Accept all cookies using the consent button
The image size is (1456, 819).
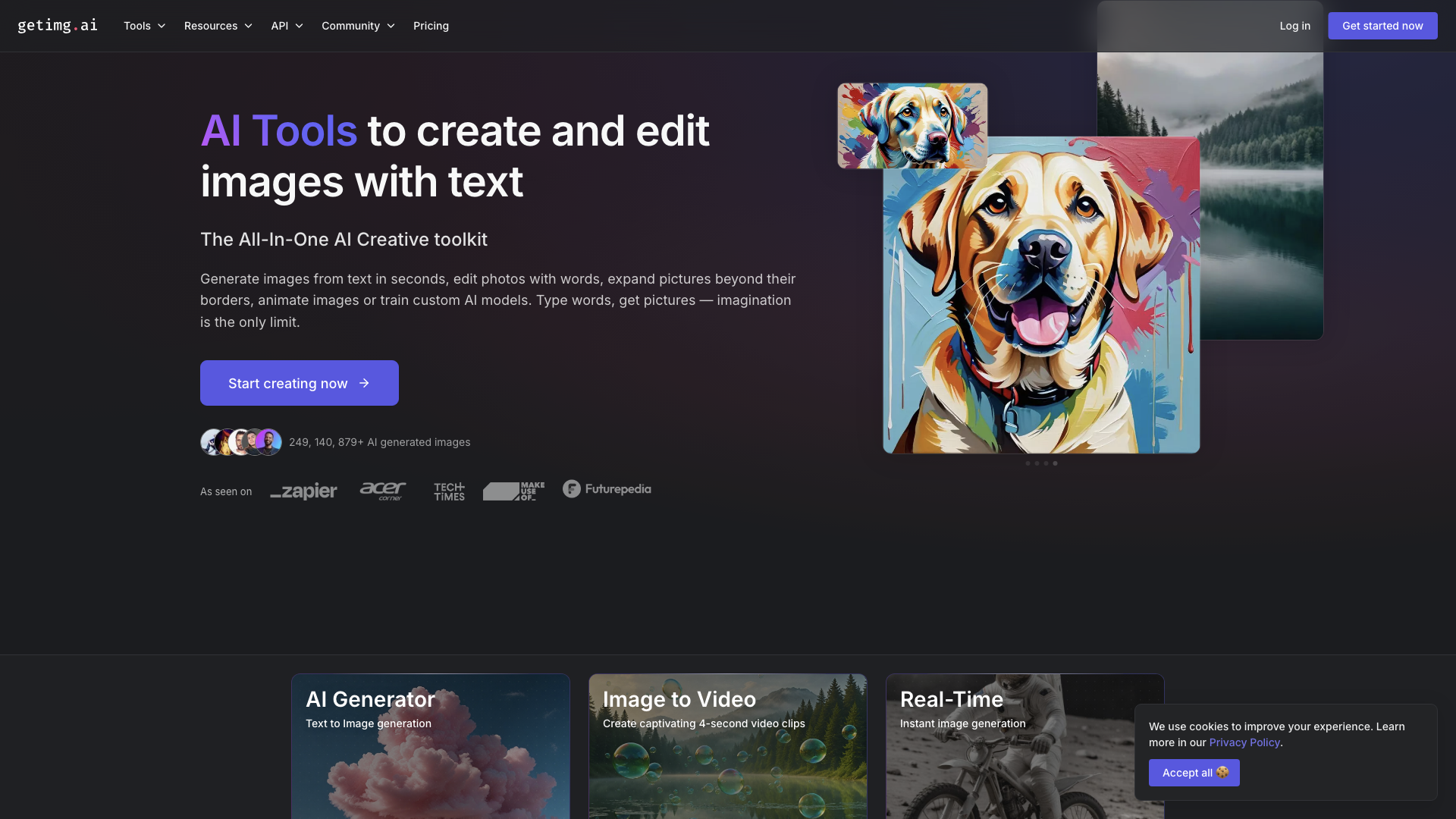coord(1193,772)
